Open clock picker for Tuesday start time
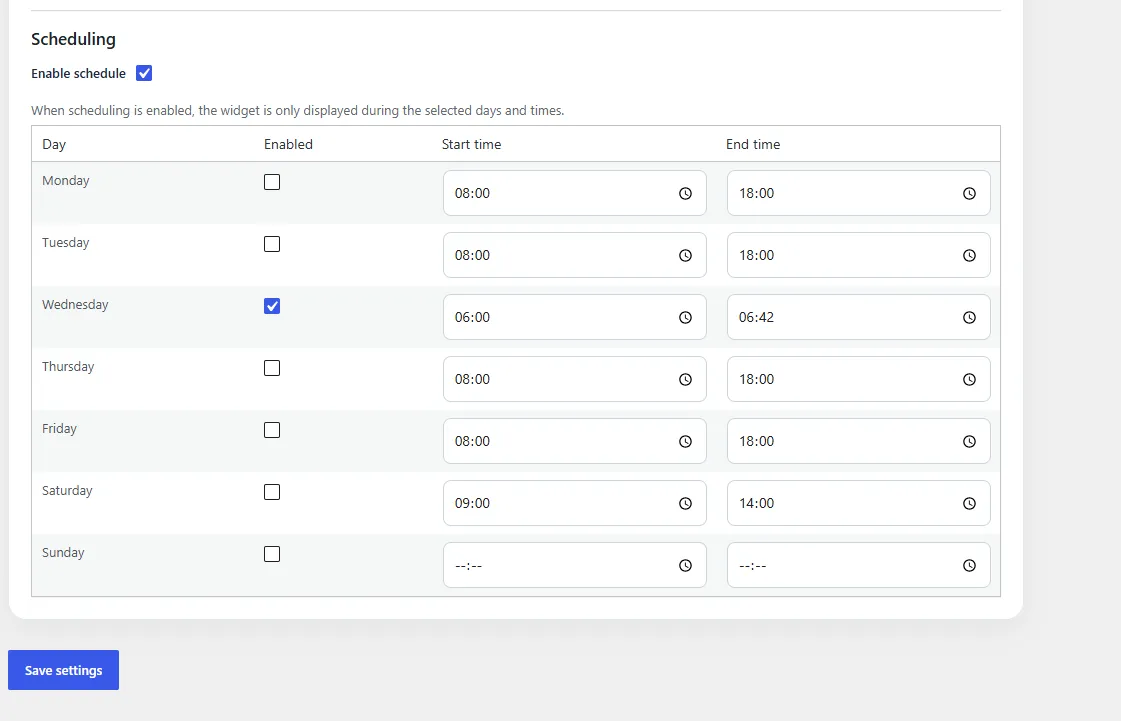This screenshot has height=721, width=1121. [x=685, y=255]
